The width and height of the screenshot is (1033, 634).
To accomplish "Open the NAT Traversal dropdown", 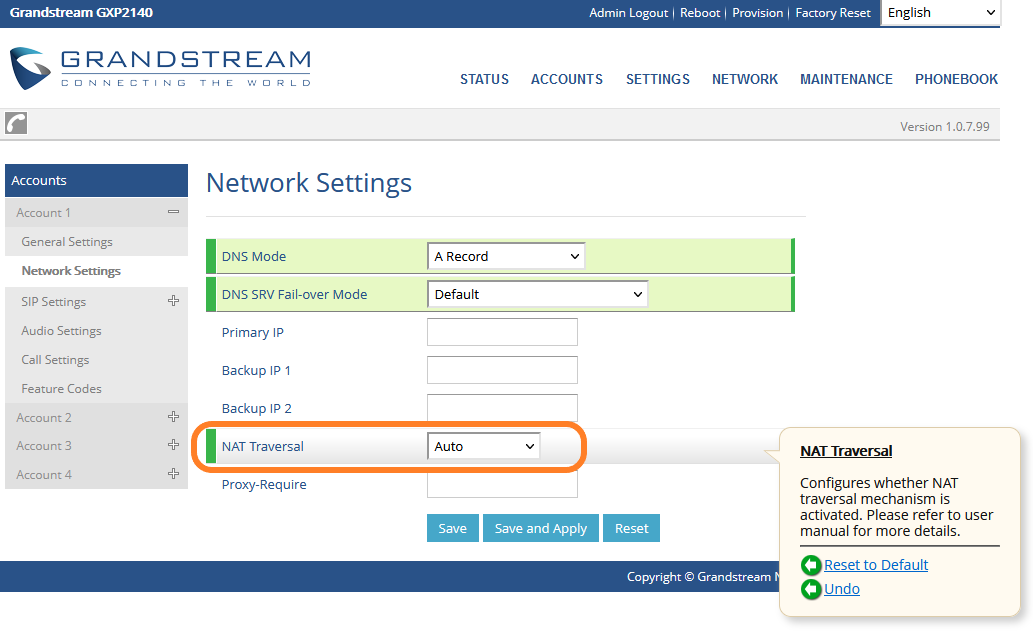I will point(484,446).
